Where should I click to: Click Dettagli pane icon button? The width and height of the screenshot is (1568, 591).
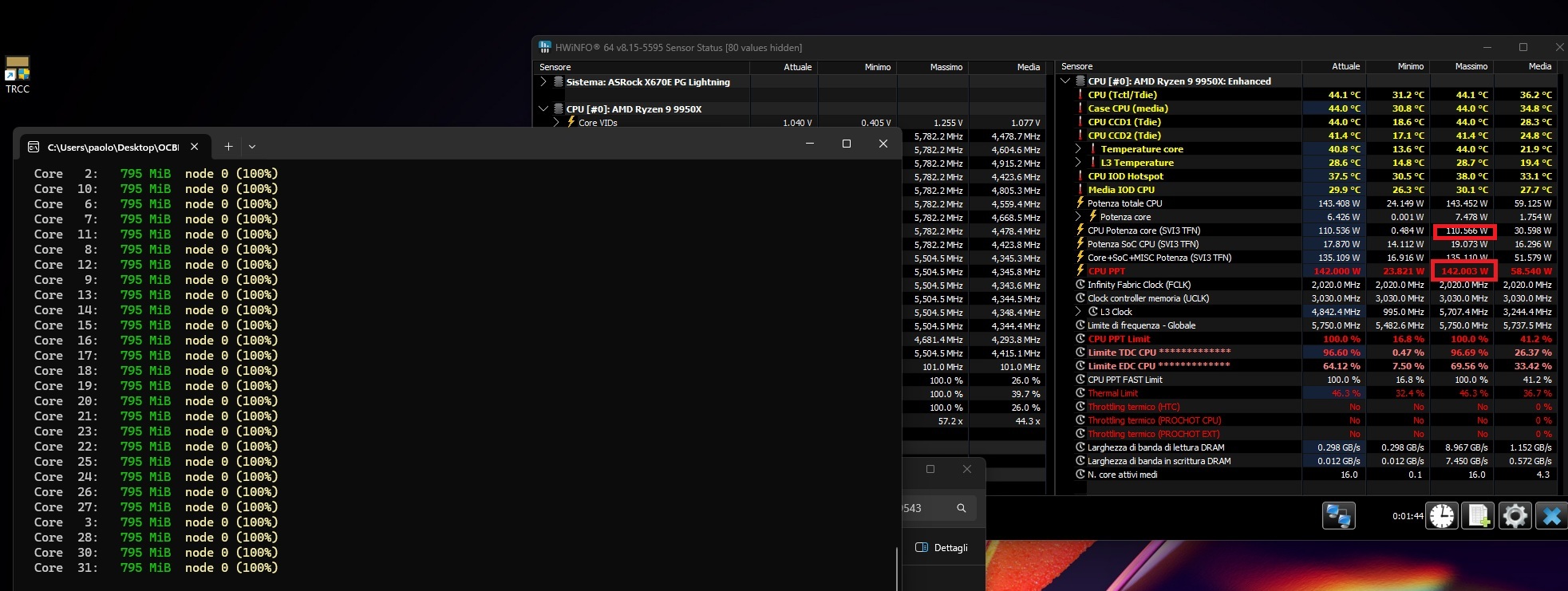pos(922,547)
